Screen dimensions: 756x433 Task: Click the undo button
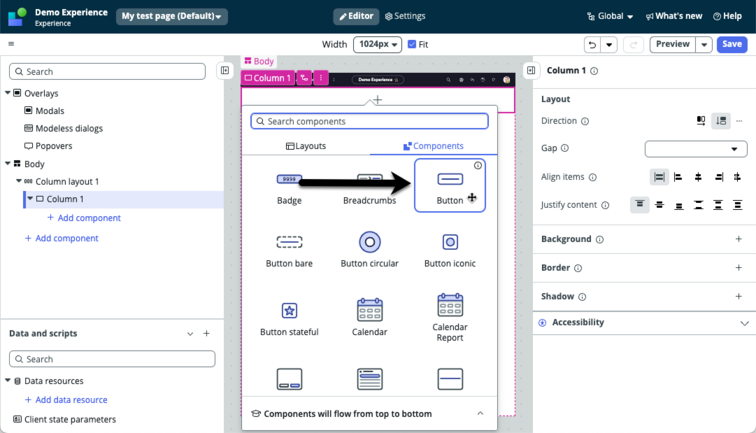click(593, 44)
